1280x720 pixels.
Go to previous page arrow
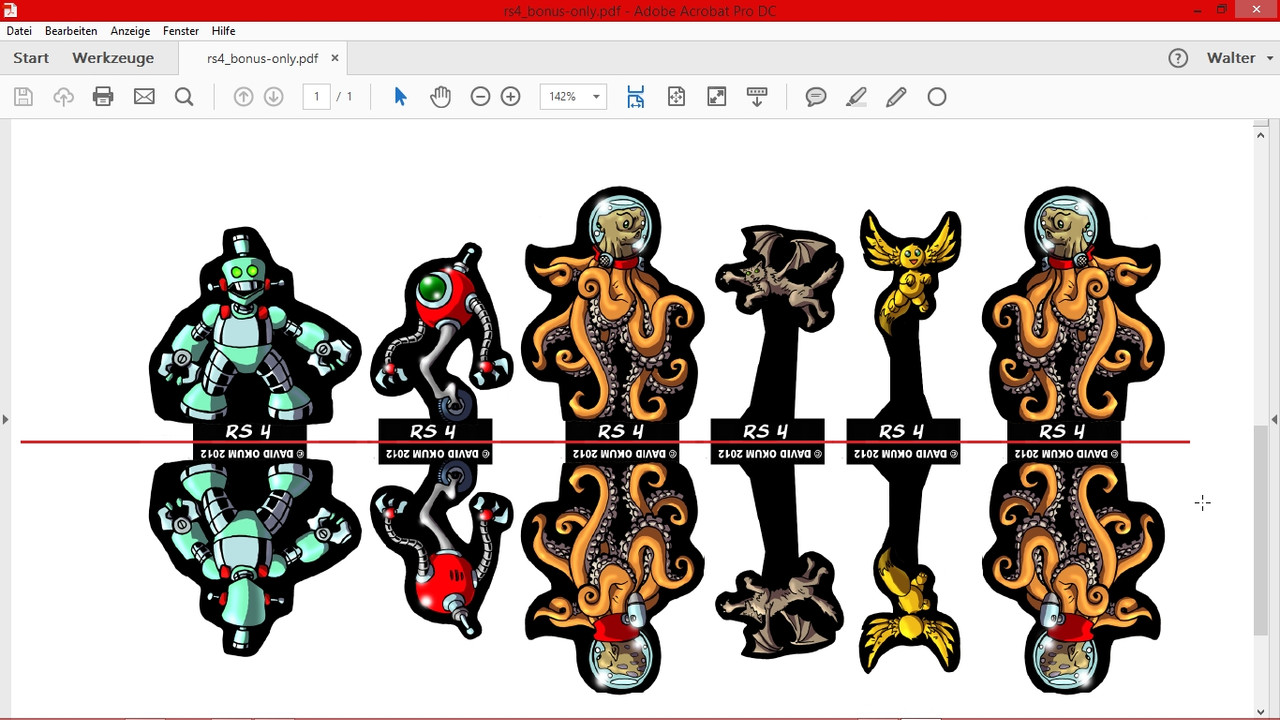point(243,97)
